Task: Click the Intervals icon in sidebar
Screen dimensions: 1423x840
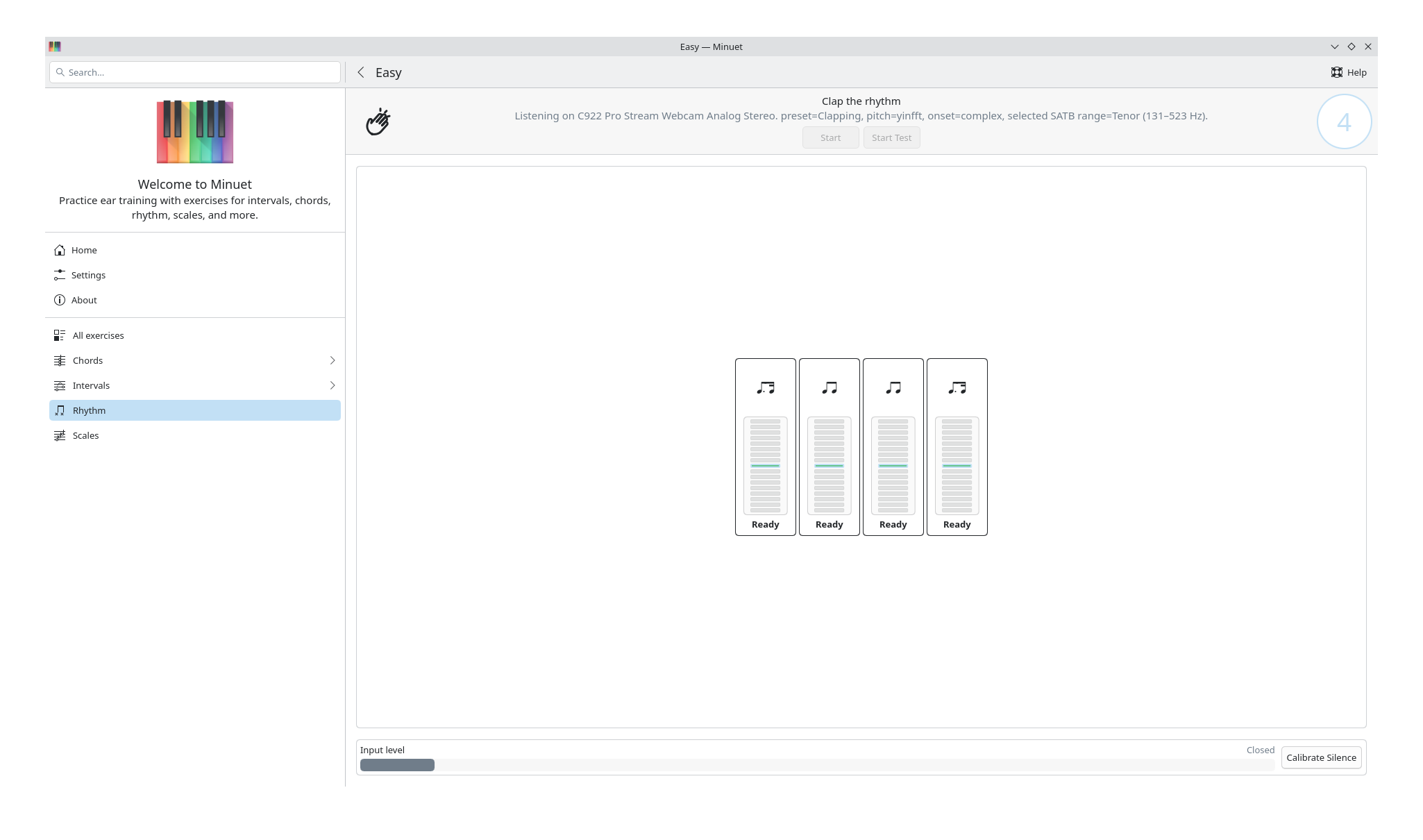Action: point(60,385)
